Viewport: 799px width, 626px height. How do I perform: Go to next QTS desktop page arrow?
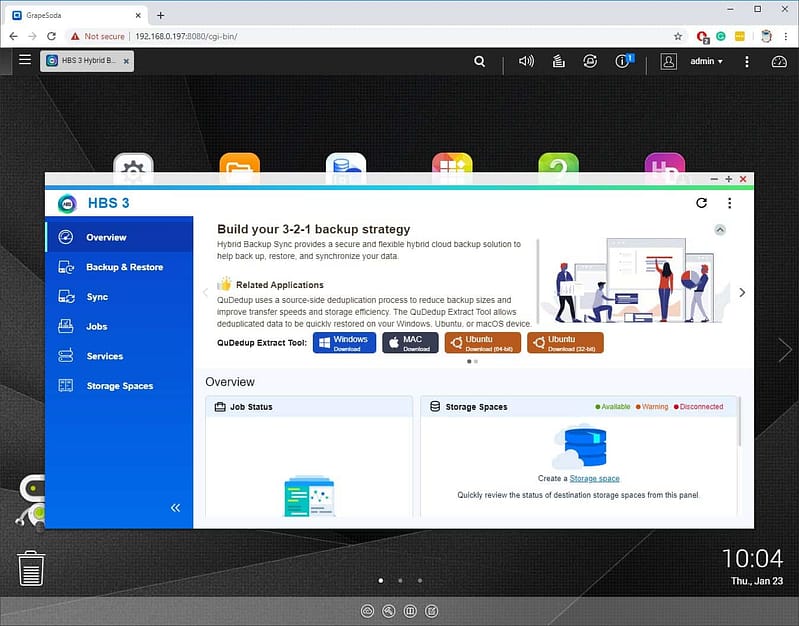pos(785,350)
